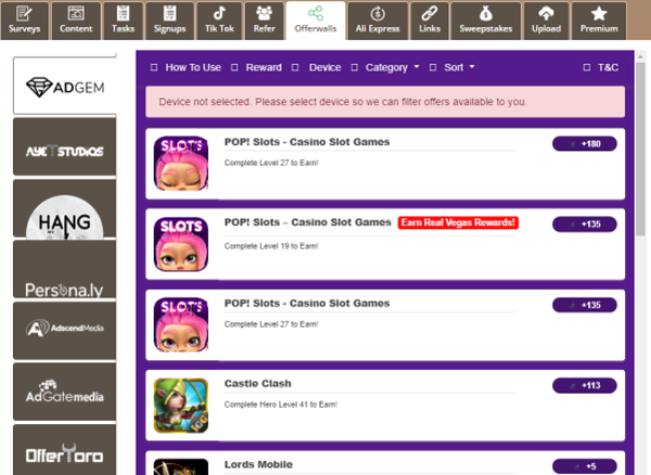Open the T&C link

point(608,67)
